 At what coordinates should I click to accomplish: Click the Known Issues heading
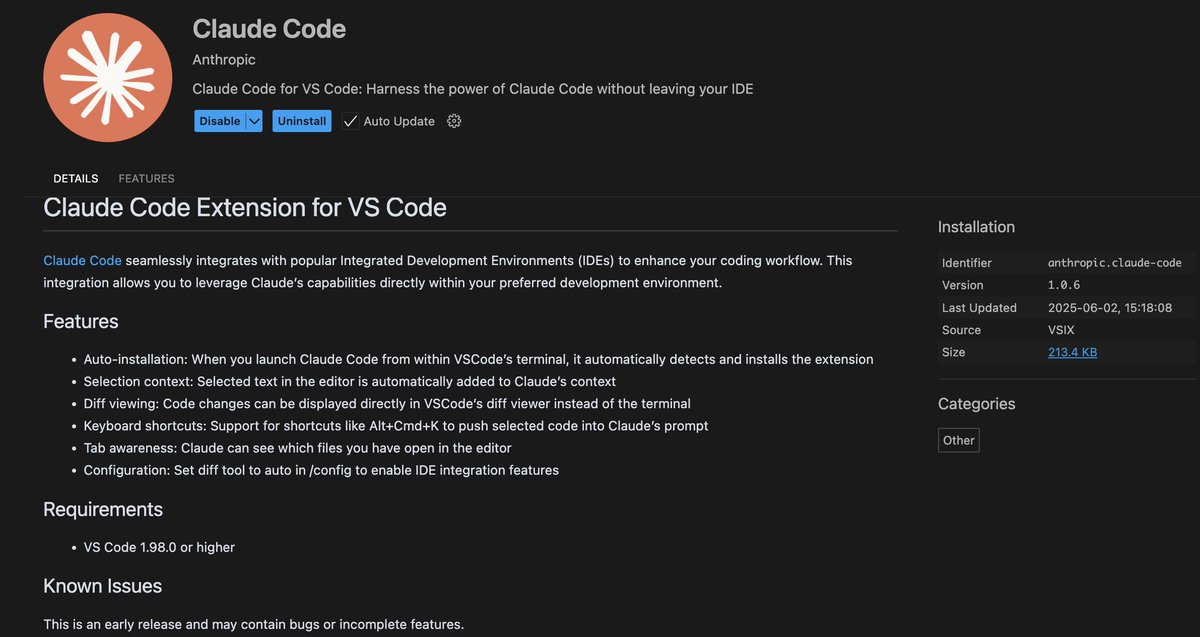coord(102,586)
